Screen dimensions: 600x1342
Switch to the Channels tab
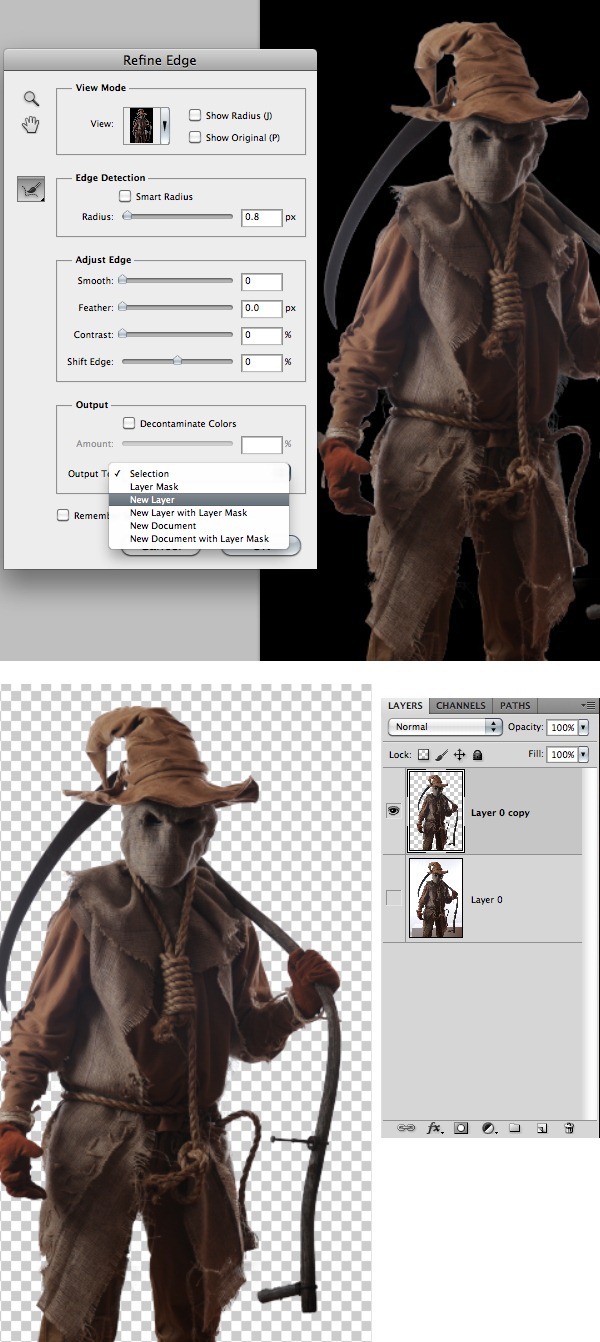coord(461,705)
